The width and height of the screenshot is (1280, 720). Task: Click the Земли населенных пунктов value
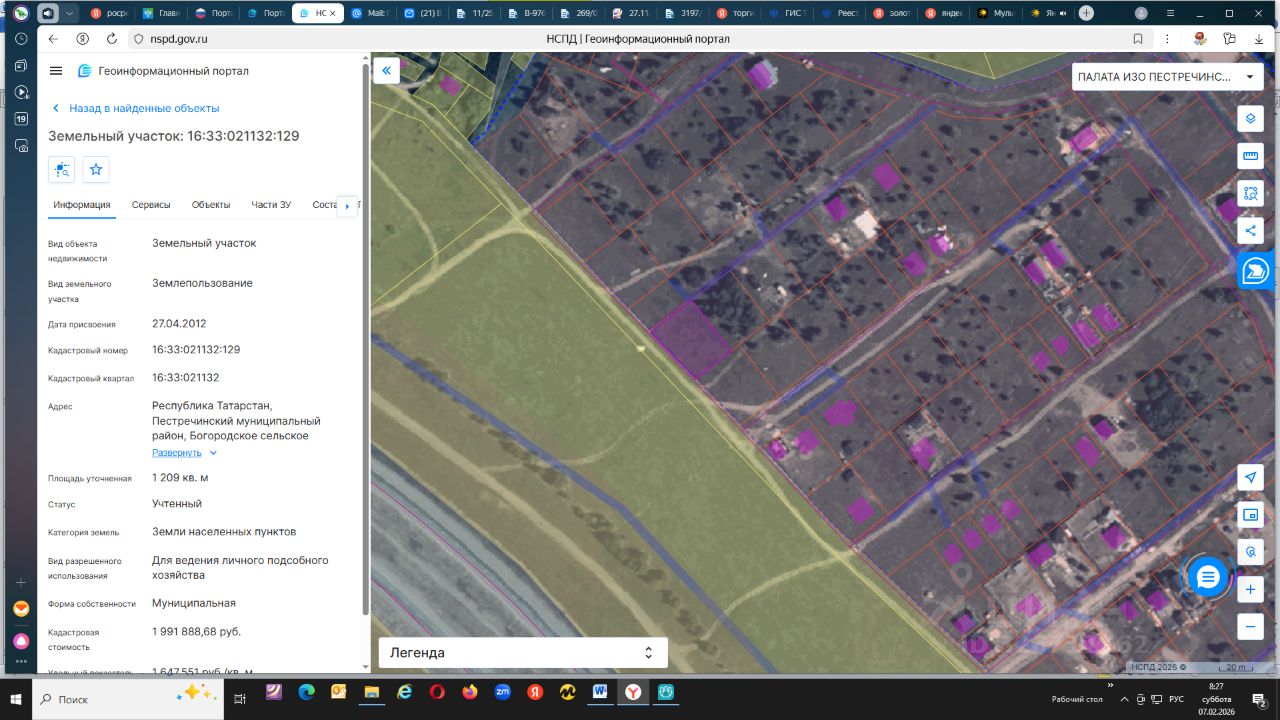(x=224, y=532)
